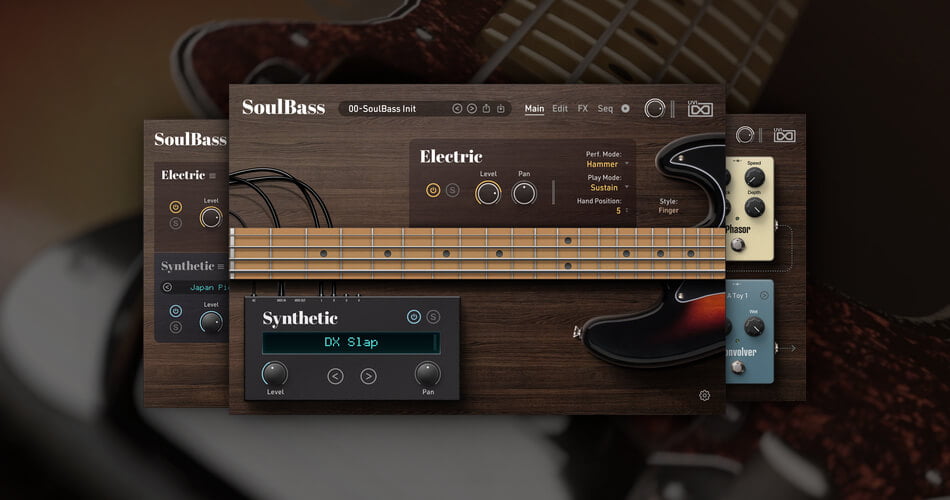Select the previous Synthetic preset arrow below DX Slap
The width and height of the screenshot is (950, 500).
(335, 376)
